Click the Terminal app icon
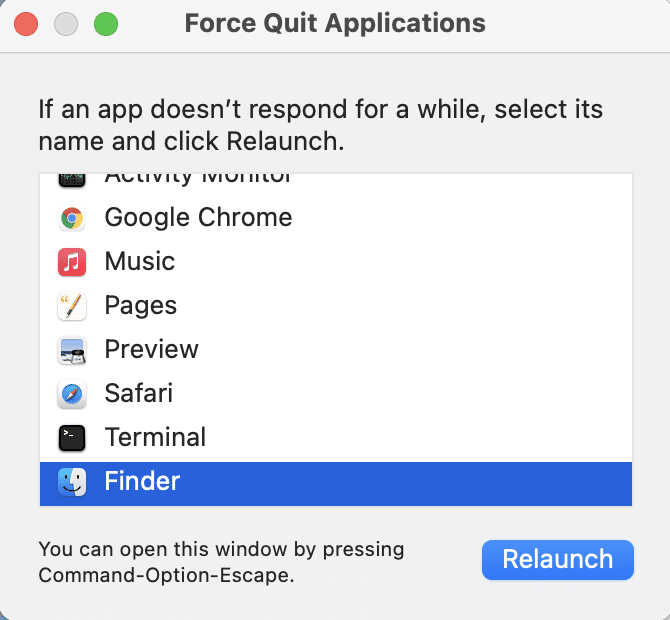Screen dimensions: 670x620 tap(72, 438)
